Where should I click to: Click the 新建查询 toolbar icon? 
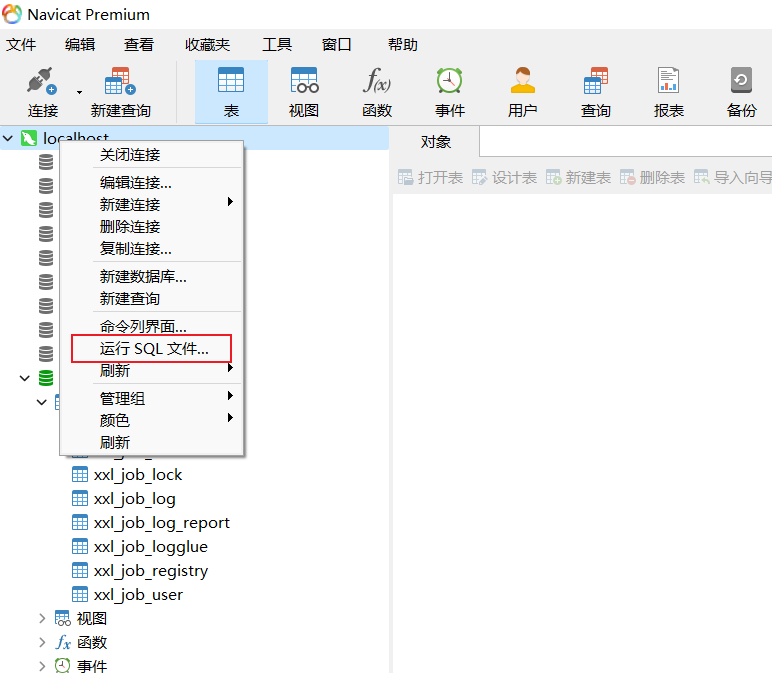pyautogui.click(x=120, y=81)
